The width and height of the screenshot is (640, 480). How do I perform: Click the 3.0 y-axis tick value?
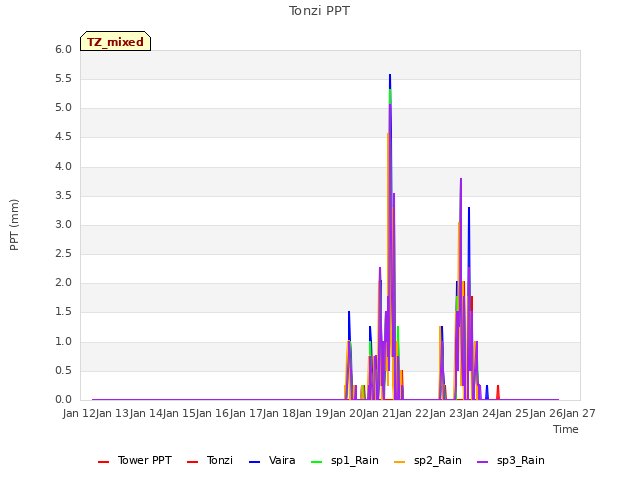[x=63, y=224]
